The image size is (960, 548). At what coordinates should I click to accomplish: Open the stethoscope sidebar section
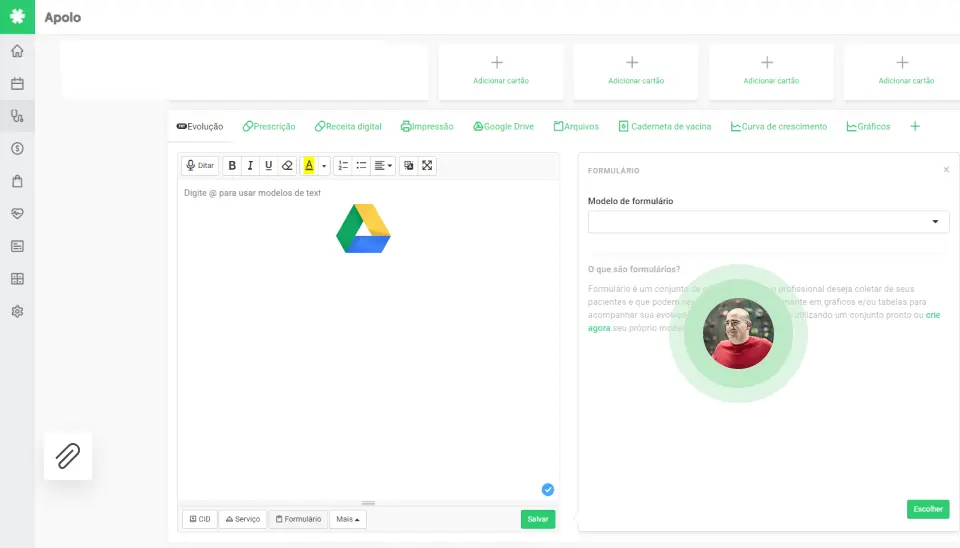tap(17, 116)
